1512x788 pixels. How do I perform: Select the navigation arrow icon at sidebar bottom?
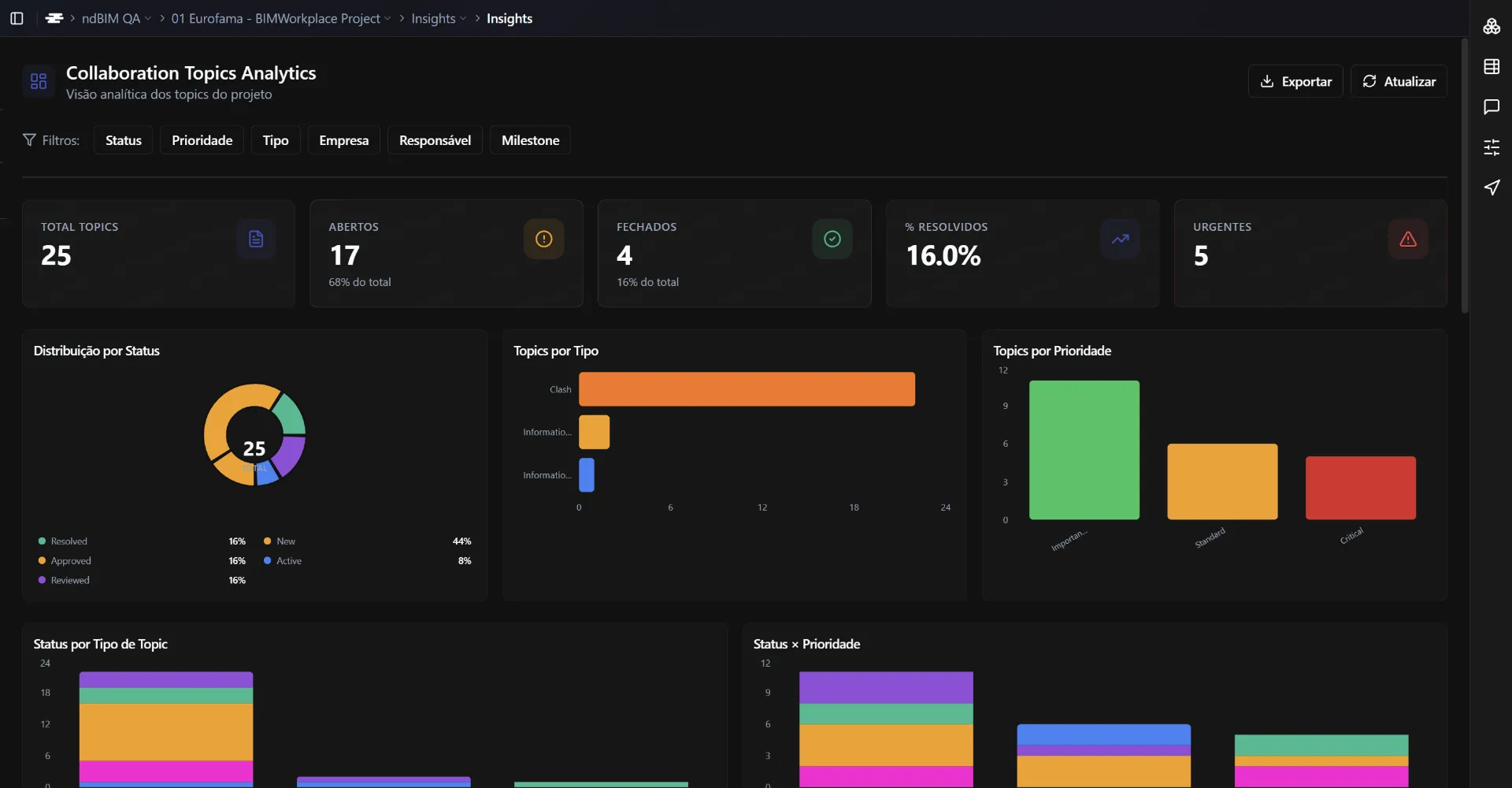(1492, 188)
